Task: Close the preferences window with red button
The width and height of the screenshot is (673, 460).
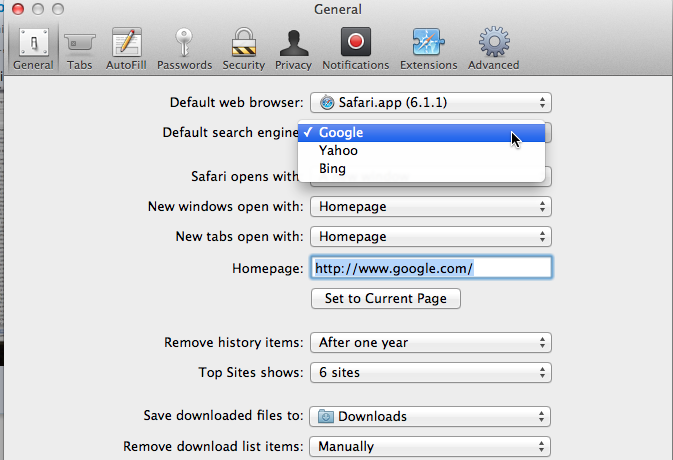Action: click(x=18, y=9)
